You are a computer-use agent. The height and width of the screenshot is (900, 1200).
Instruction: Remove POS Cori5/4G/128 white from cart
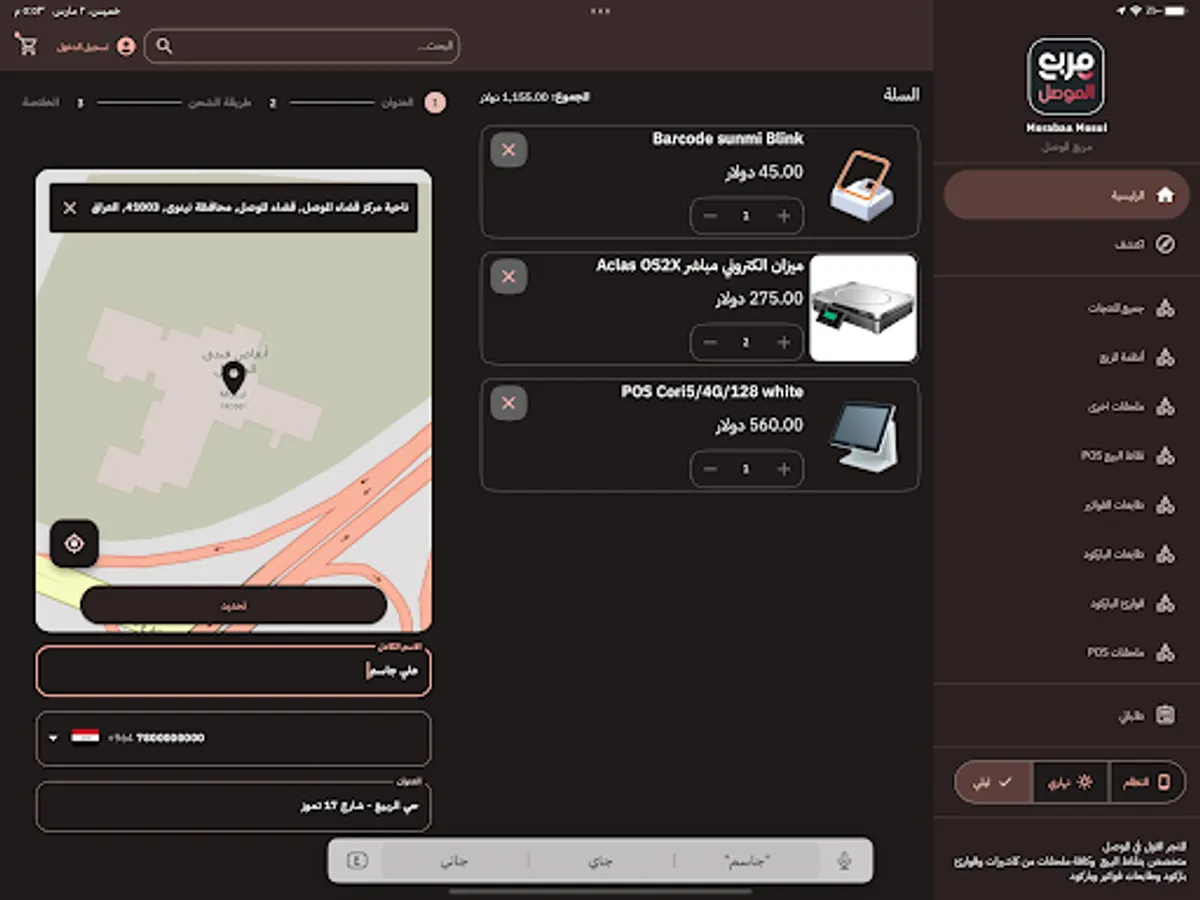tap(508, 403)
